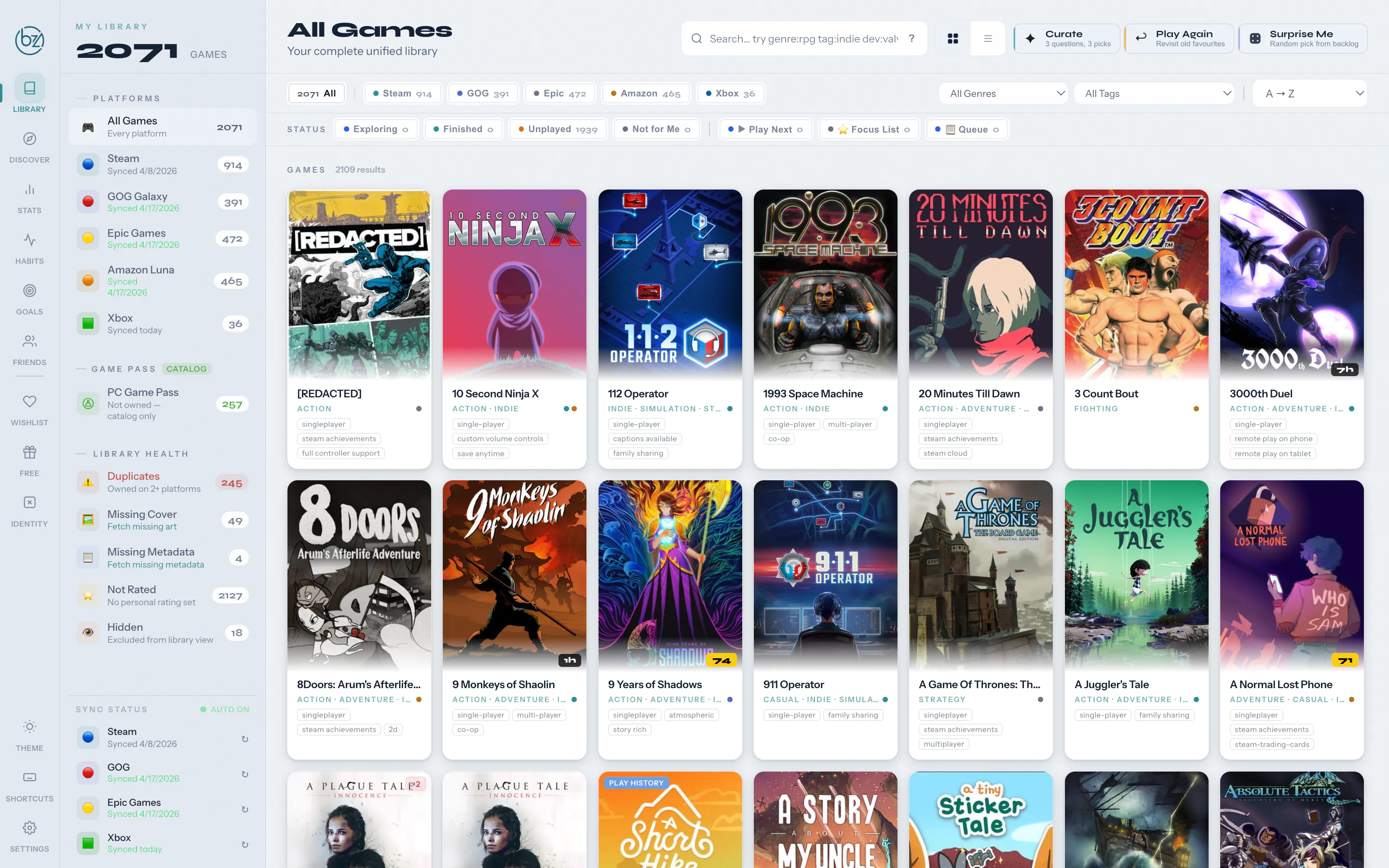Refresh the Steam sync status row

245,738
